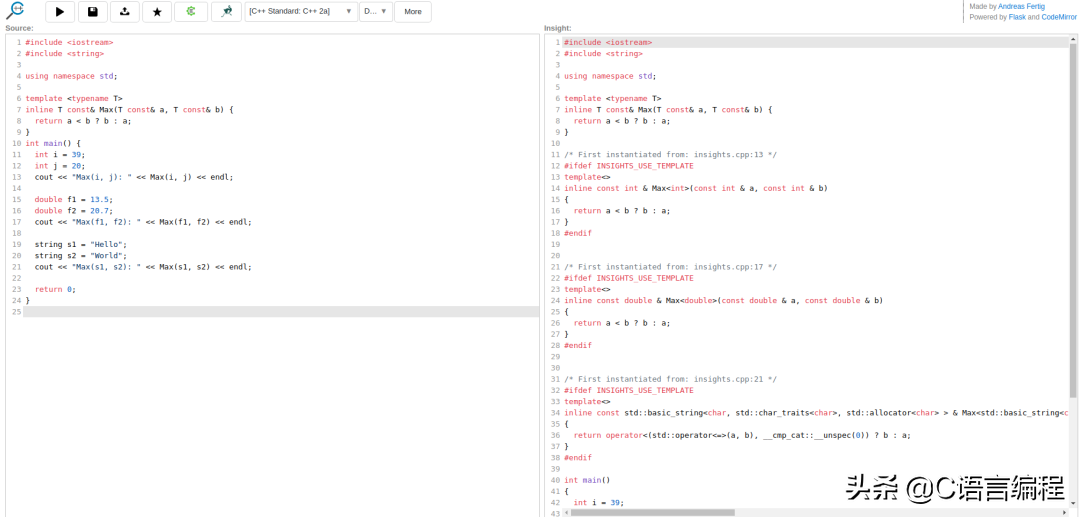Save the source code with floppy icon
Screen dimensions: 1080x517
pyautogui.click(x=92, y=12)
